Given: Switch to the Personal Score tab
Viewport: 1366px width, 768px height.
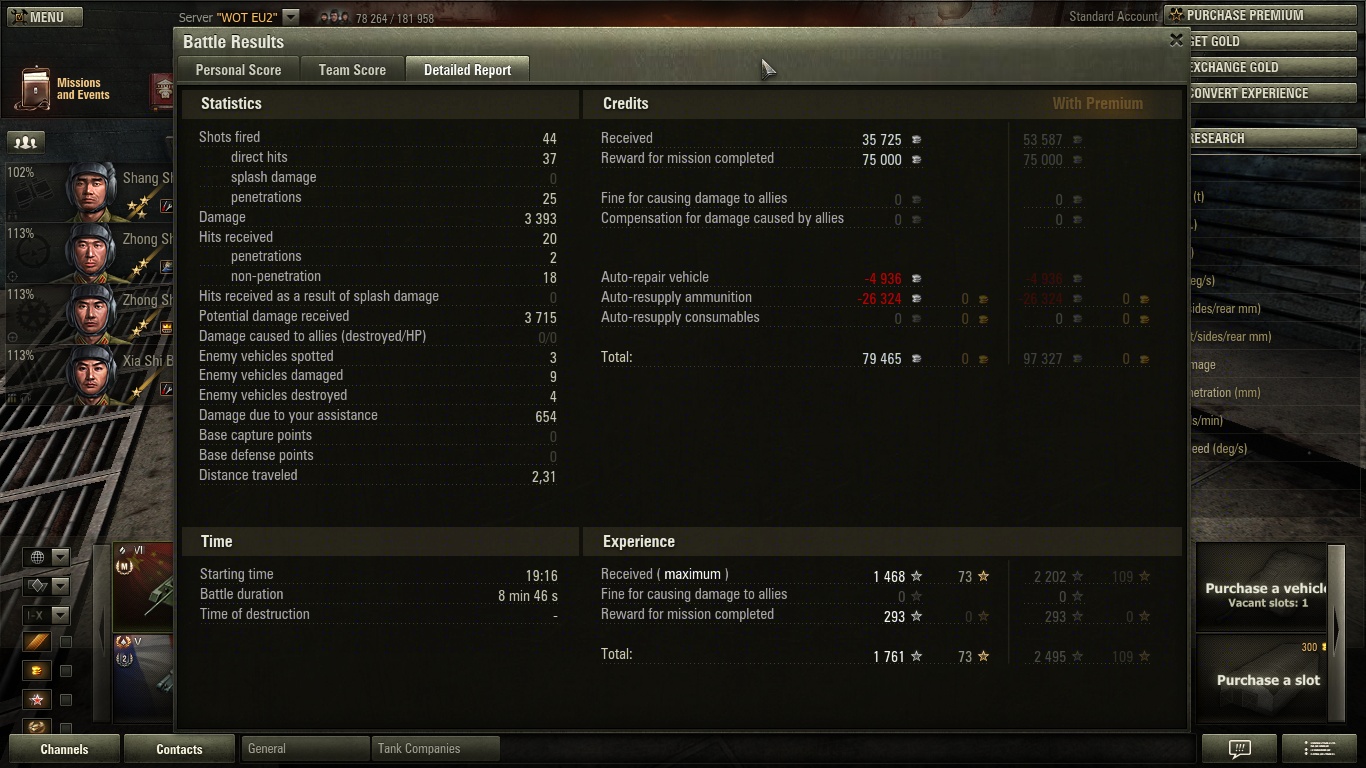Looking at the screenshot, I should (238, 70).
